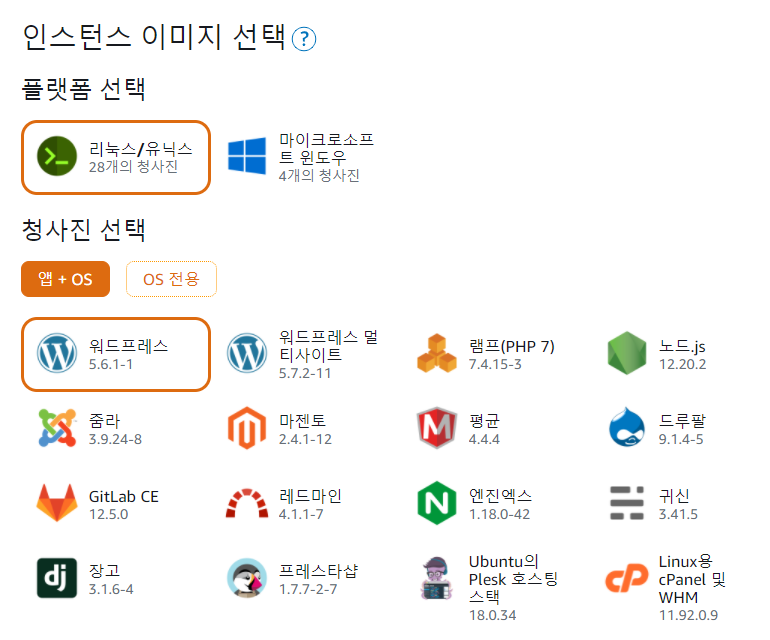Switch to the 앱 + OS tab

point(65,279)
